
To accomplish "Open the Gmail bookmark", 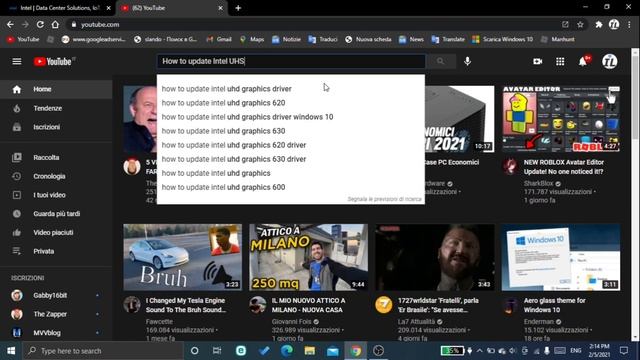I will 219,39.
